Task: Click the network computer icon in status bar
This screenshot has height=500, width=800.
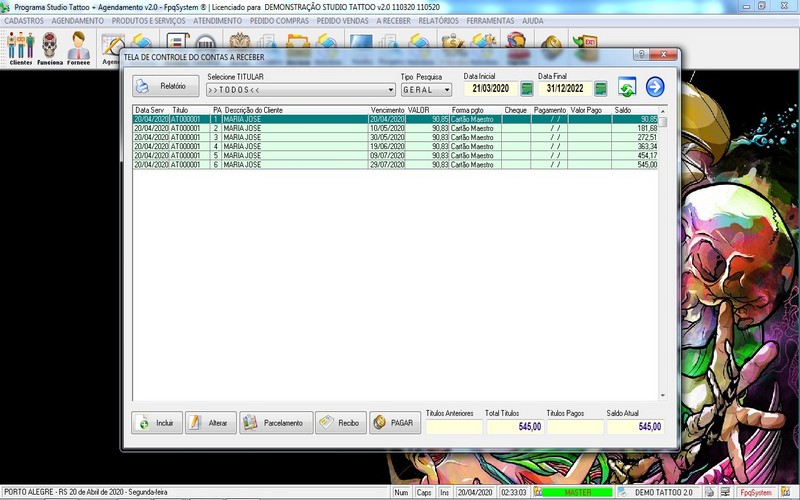Action: 724,492
